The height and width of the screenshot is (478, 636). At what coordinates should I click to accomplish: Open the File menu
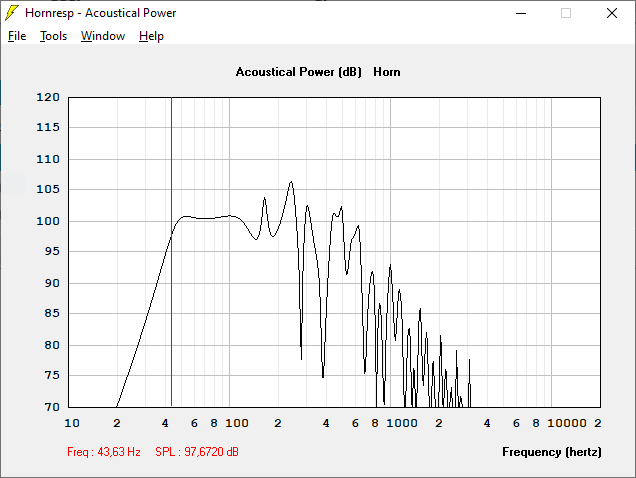(x=17, y=36)
